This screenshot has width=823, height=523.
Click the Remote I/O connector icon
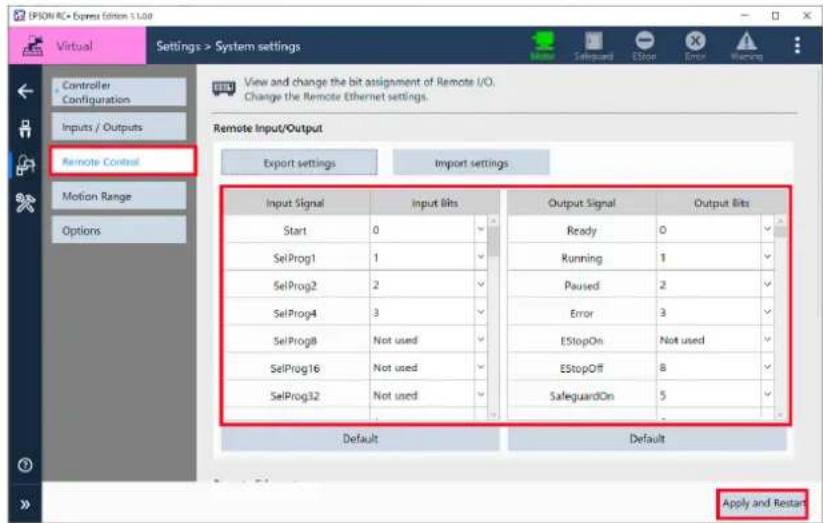tap(224, 88)
